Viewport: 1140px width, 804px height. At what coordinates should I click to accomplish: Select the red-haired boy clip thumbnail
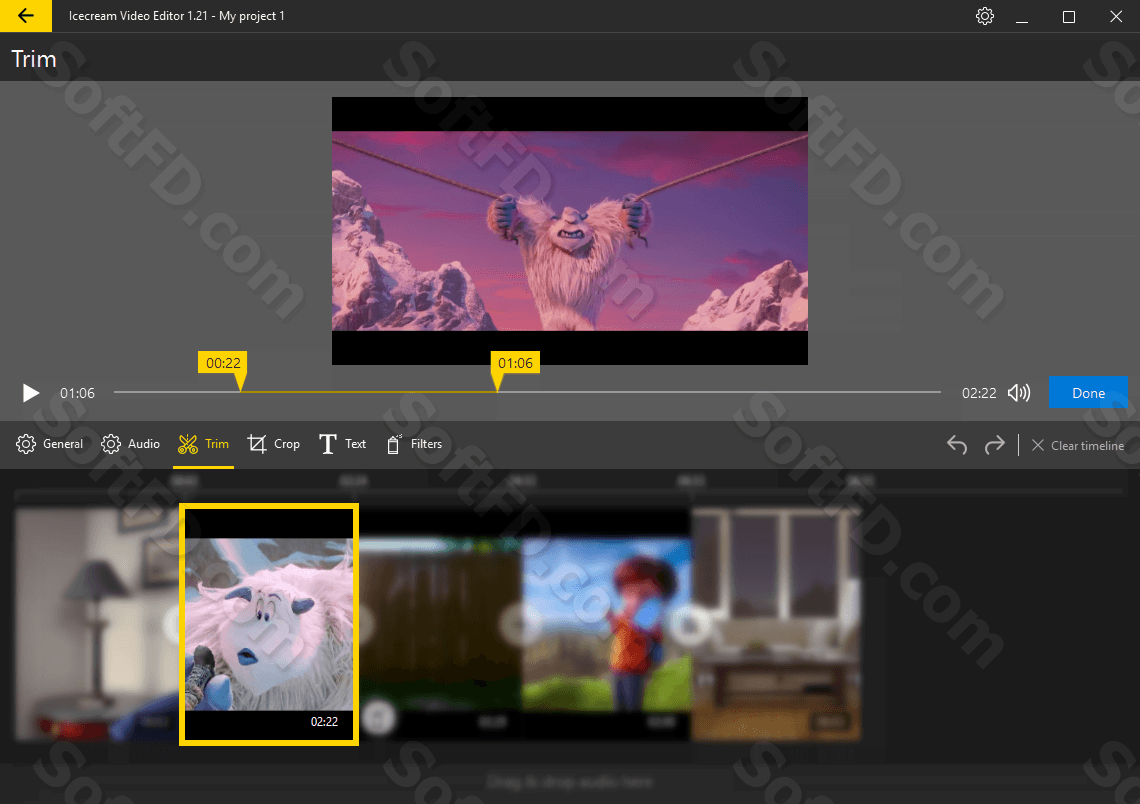[606, 624]
